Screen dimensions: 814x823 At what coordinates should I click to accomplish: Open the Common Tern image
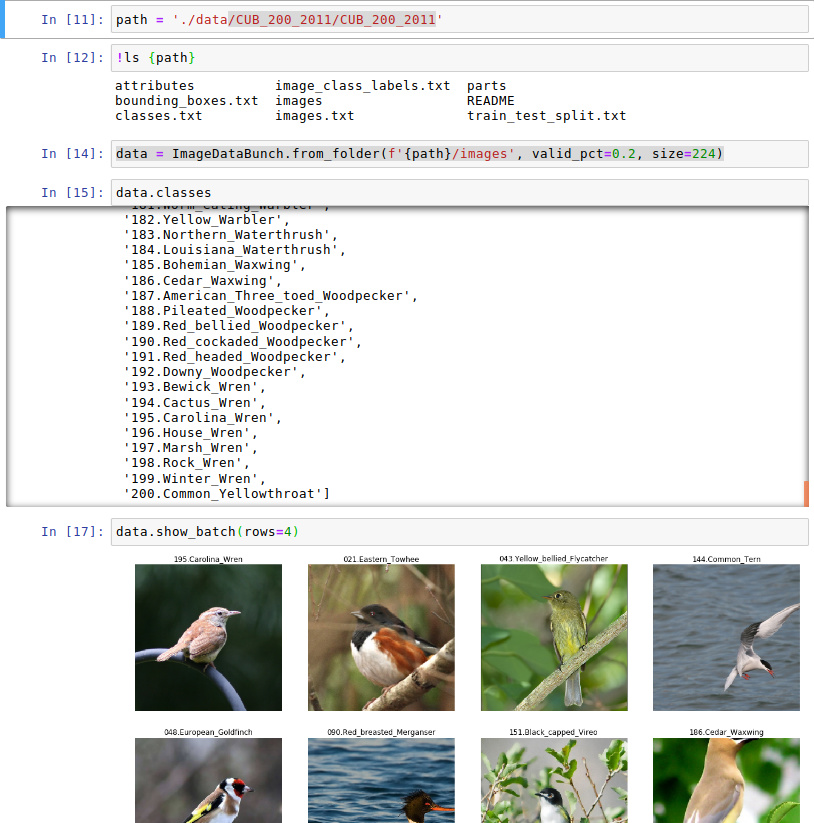tap(726, 637)
